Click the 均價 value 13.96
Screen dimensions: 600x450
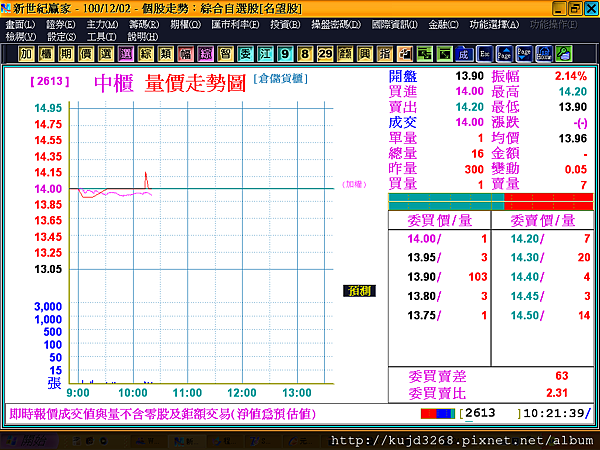click(572, 138)
